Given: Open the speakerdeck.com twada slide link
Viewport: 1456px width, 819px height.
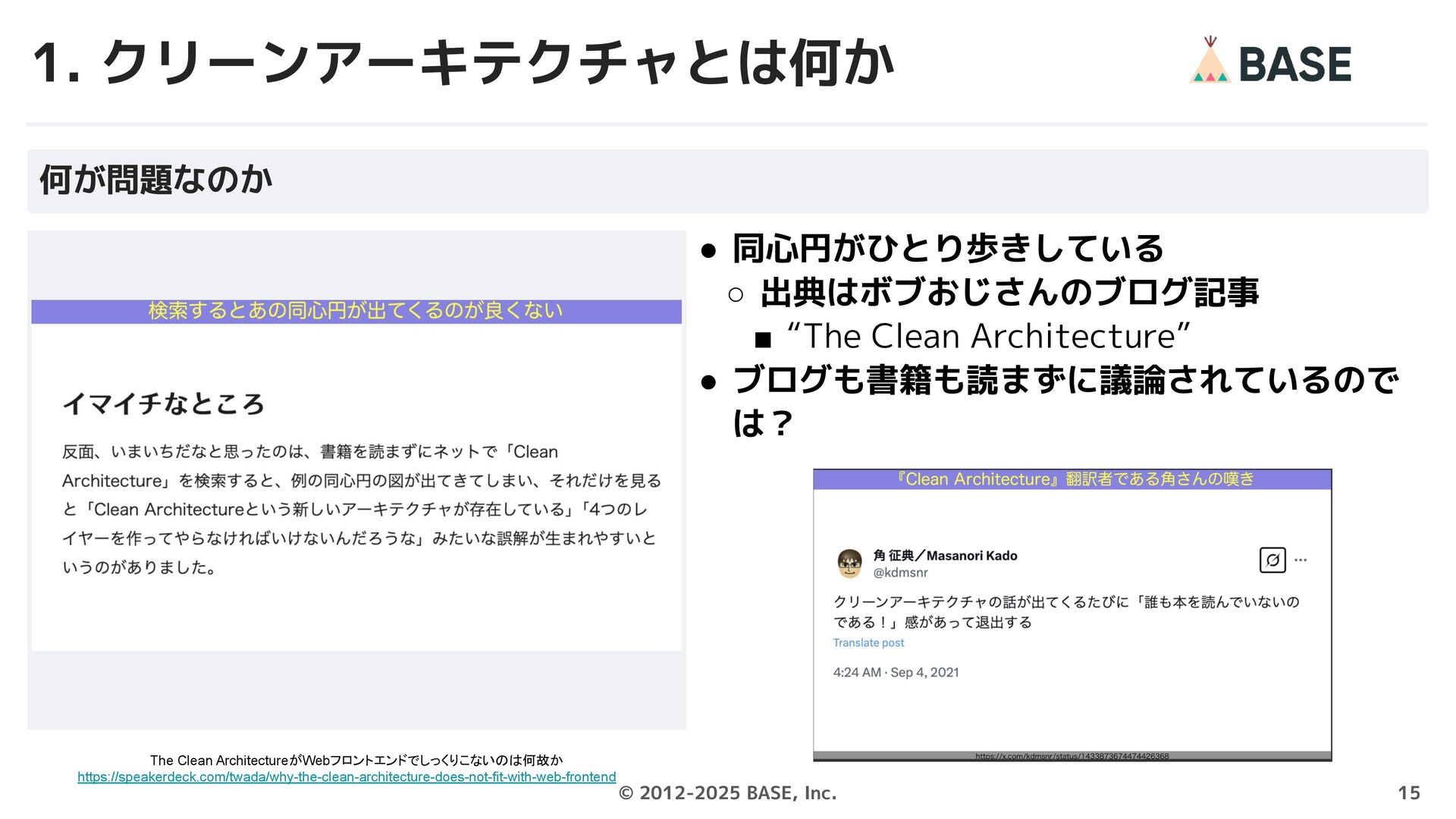Looking at the screenshot, I should [x=347, y=777].
